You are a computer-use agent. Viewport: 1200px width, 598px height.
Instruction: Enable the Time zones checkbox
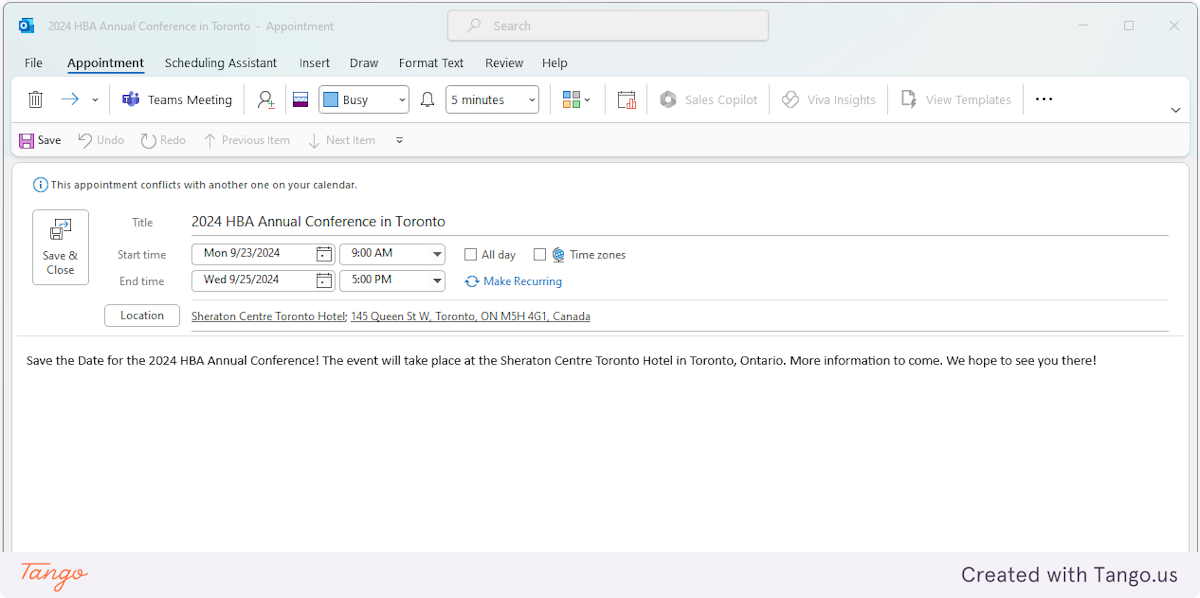pos(540,255)
